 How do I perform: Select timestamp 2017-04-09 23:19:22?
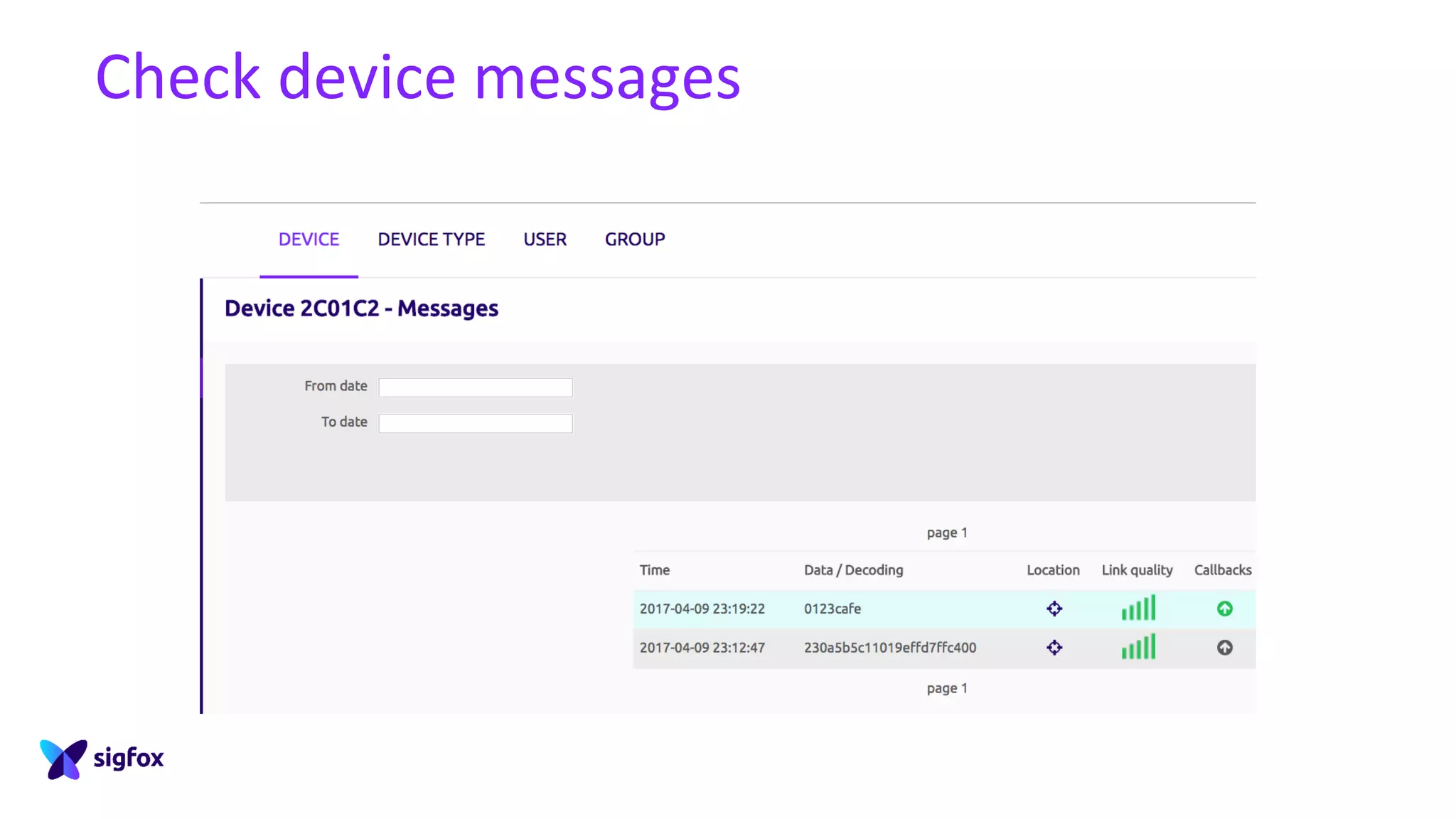tap(702, 609)
